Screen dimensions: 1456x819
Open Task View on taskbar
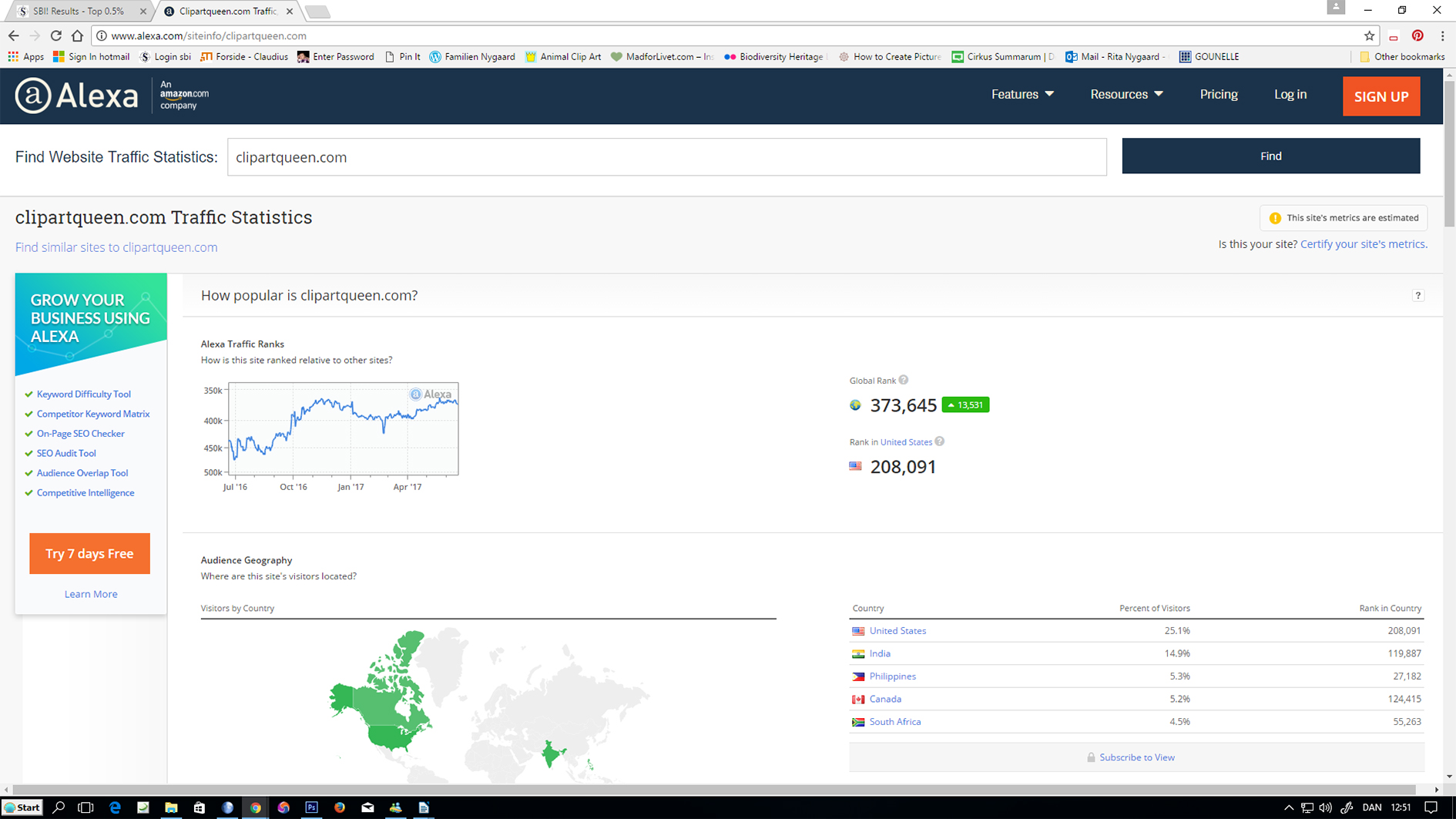86,807
